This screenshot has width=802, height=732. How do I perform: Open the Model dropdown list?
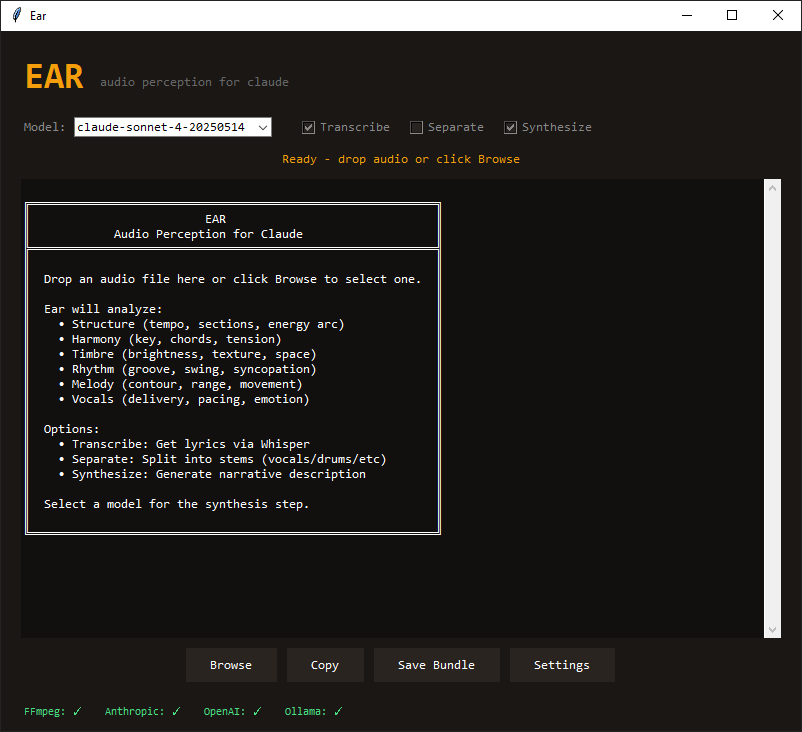pos(173,127)
